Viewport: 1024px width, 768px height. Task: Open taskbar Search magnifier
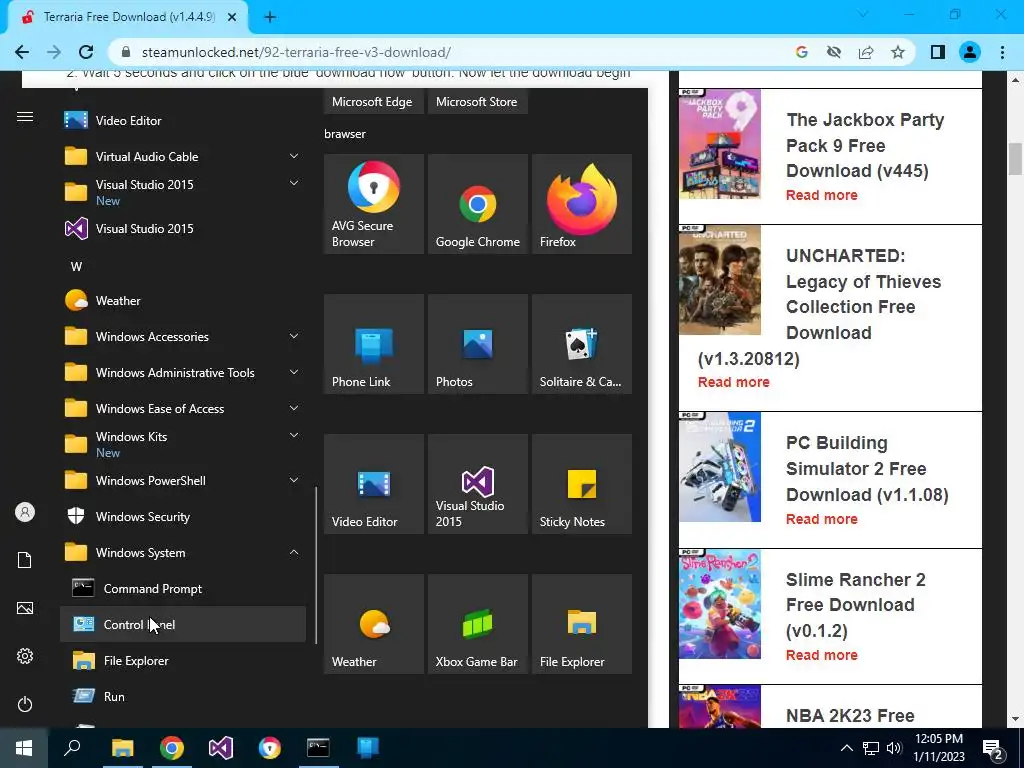[x=72, y=748]
